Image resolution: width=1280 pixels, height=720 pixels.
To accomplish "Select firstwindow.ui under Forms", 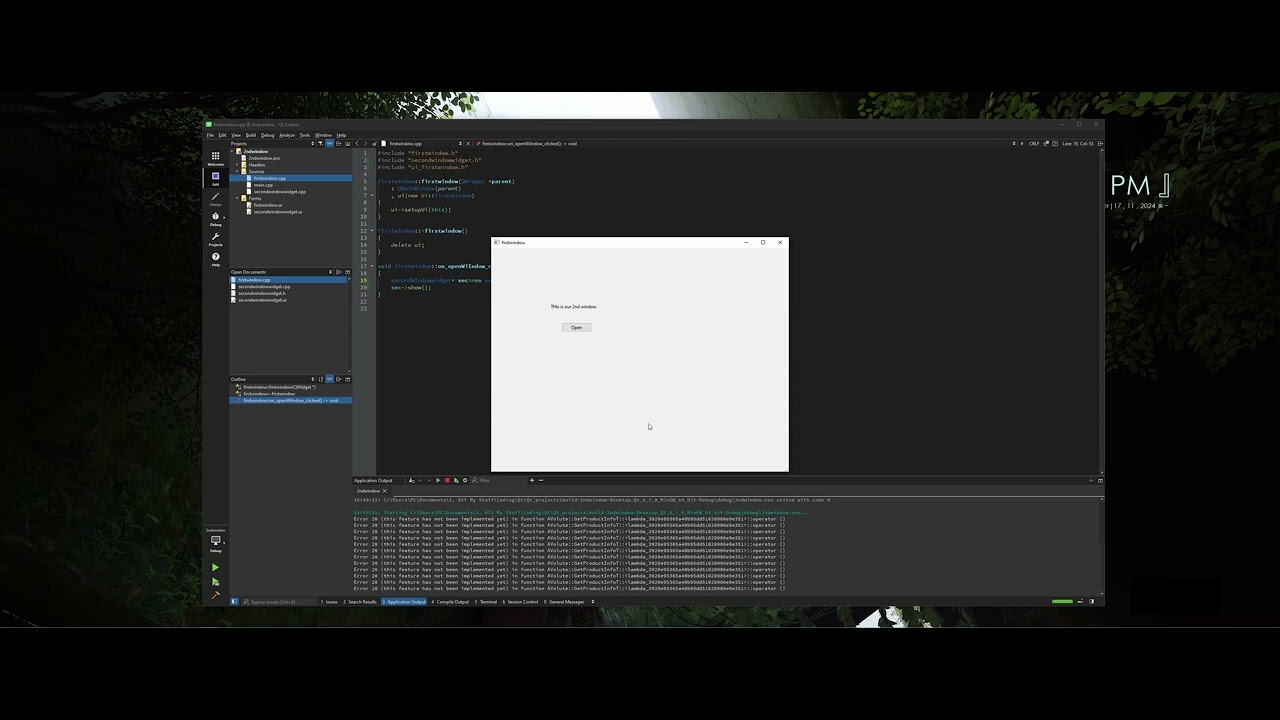I will (267, 205).
